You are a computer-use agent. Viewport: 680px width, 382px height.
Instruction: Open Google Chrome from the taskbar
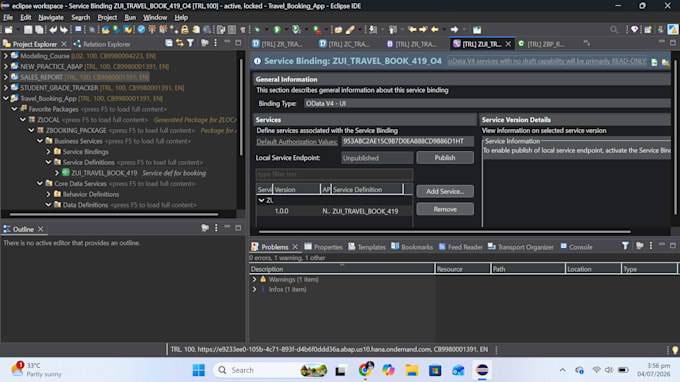(x=366, y=370)
